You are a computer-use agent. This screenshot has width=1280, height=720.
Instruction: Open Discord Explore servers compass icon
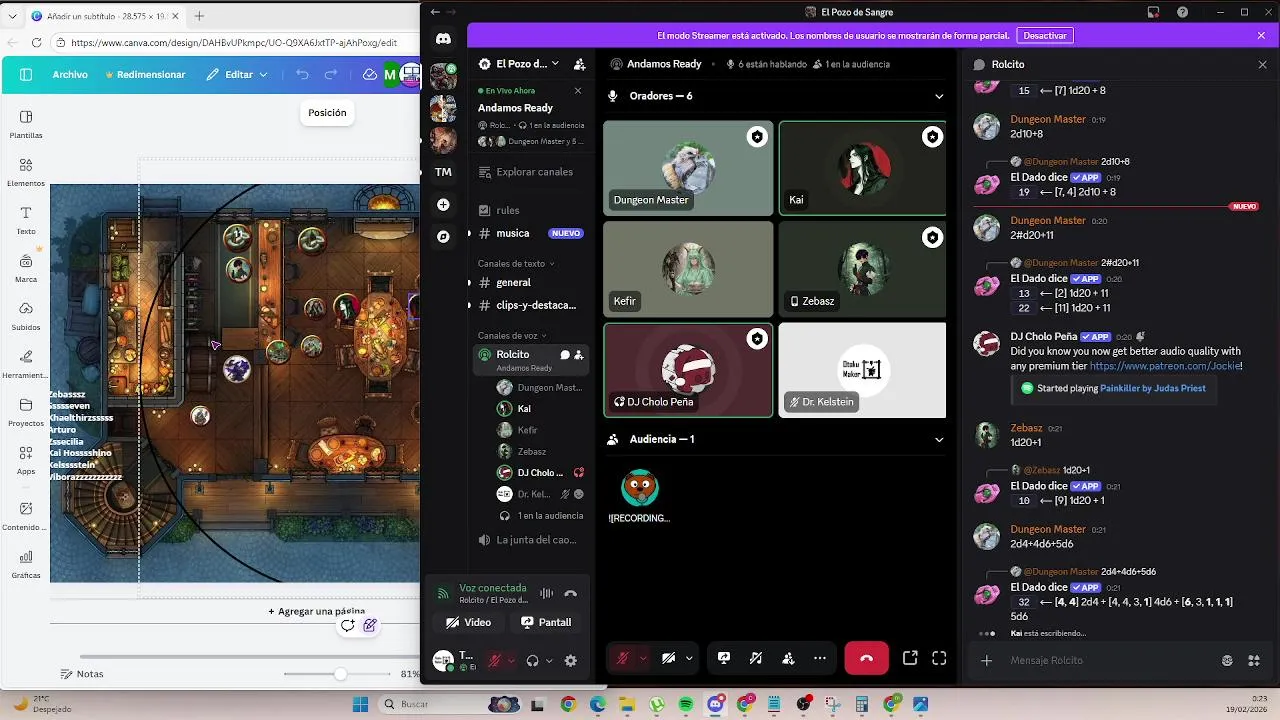click(x=443, y=237)
